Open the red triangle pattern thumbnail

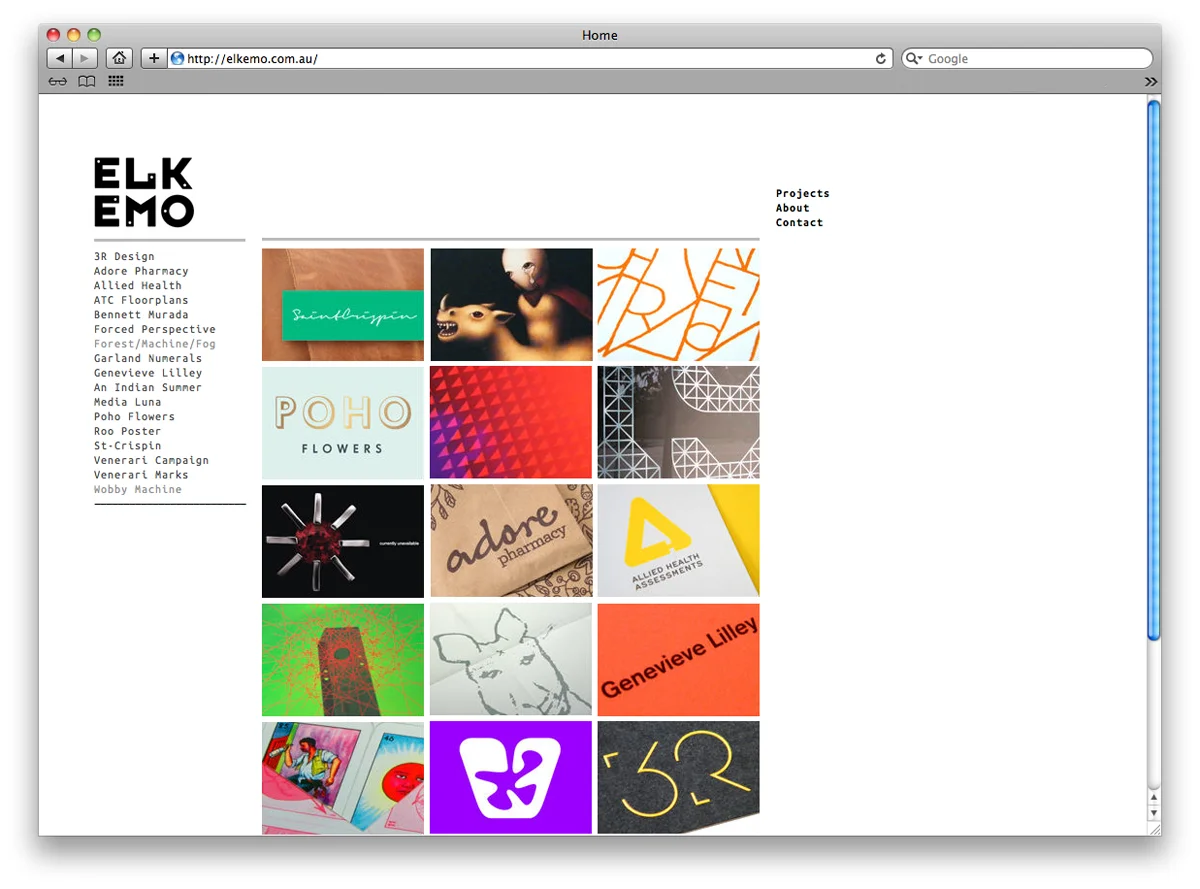click(511, 422)
